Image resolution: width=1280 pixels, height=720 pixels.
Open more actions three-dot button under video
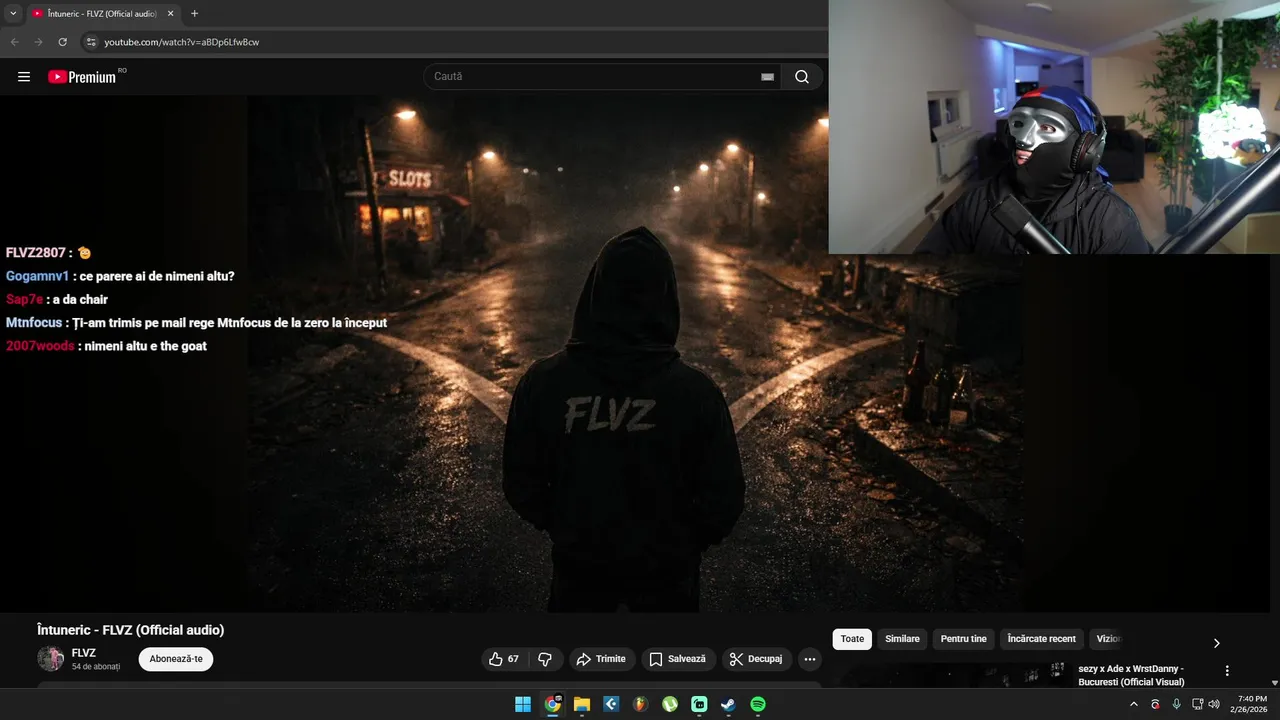click(x=810, y=659)
